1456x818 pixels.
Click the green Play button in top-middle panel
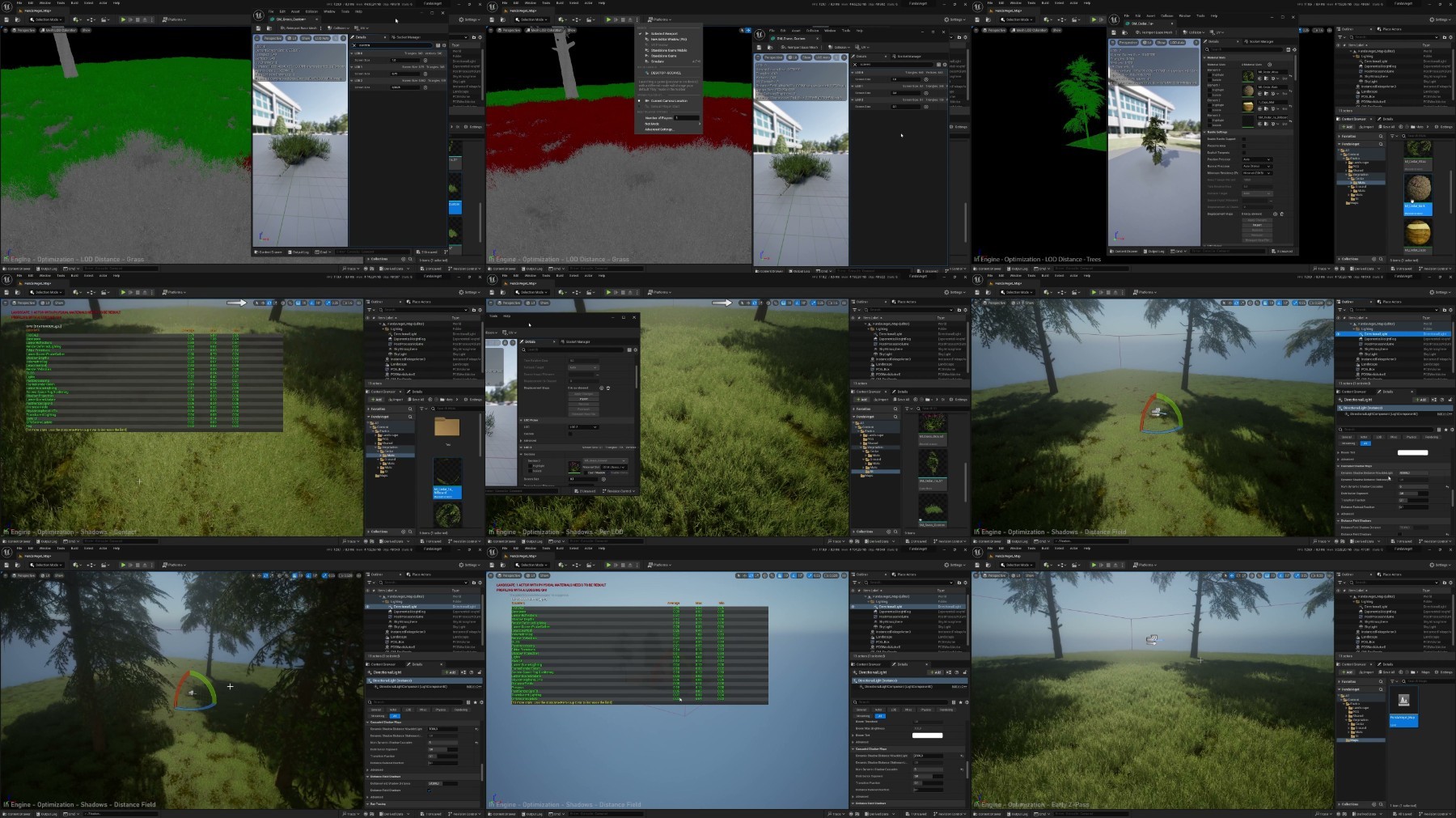tap(608, 19)
